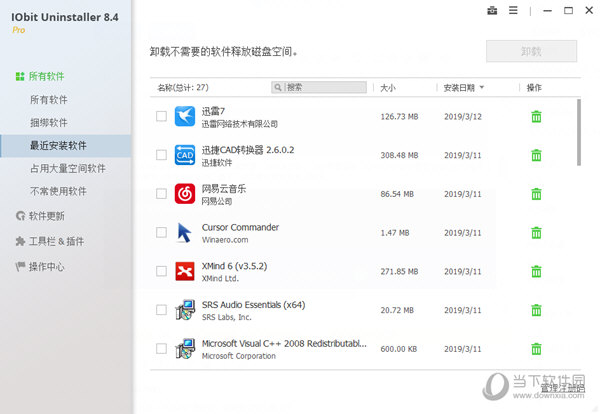Screen dimensions: 600x414
Task: Tick the Microsoft Visual C++ 2008 checkbox
Action: (x=161, y=349)
